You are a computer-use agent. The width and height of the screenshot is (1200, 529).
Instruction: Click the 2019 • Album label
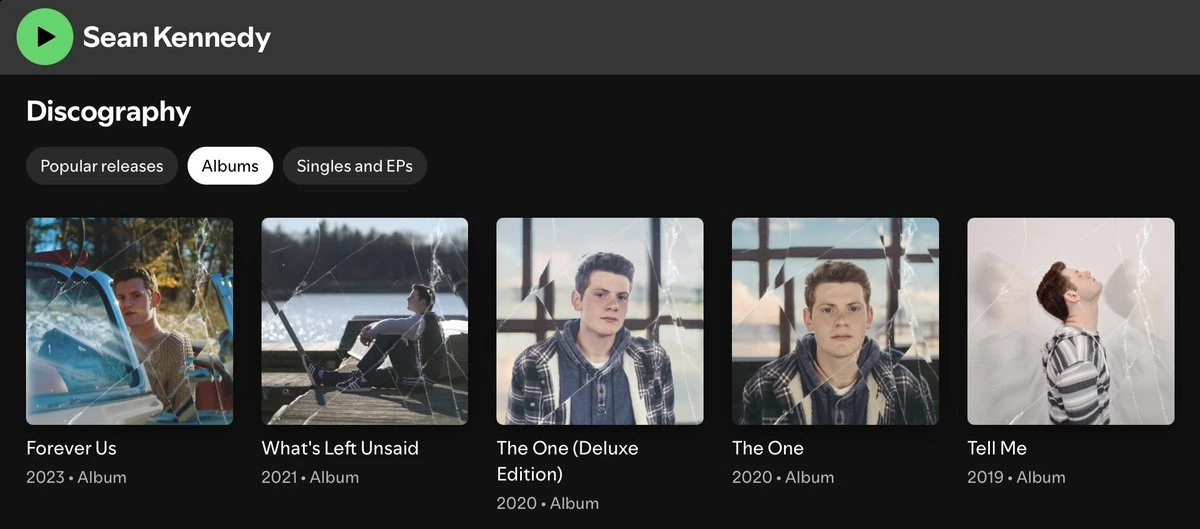(x=1017, y=477)
